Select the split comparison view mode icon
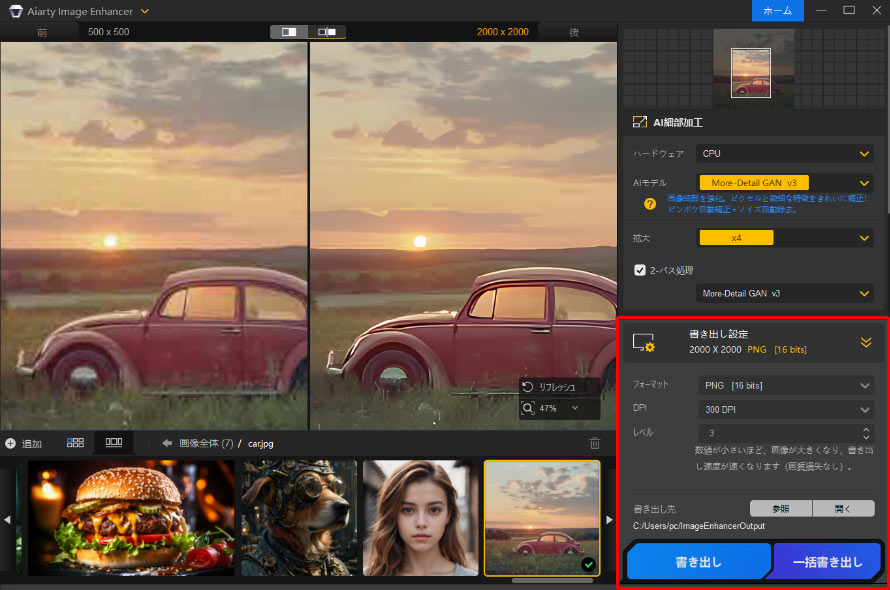 [x=327, y=31]
